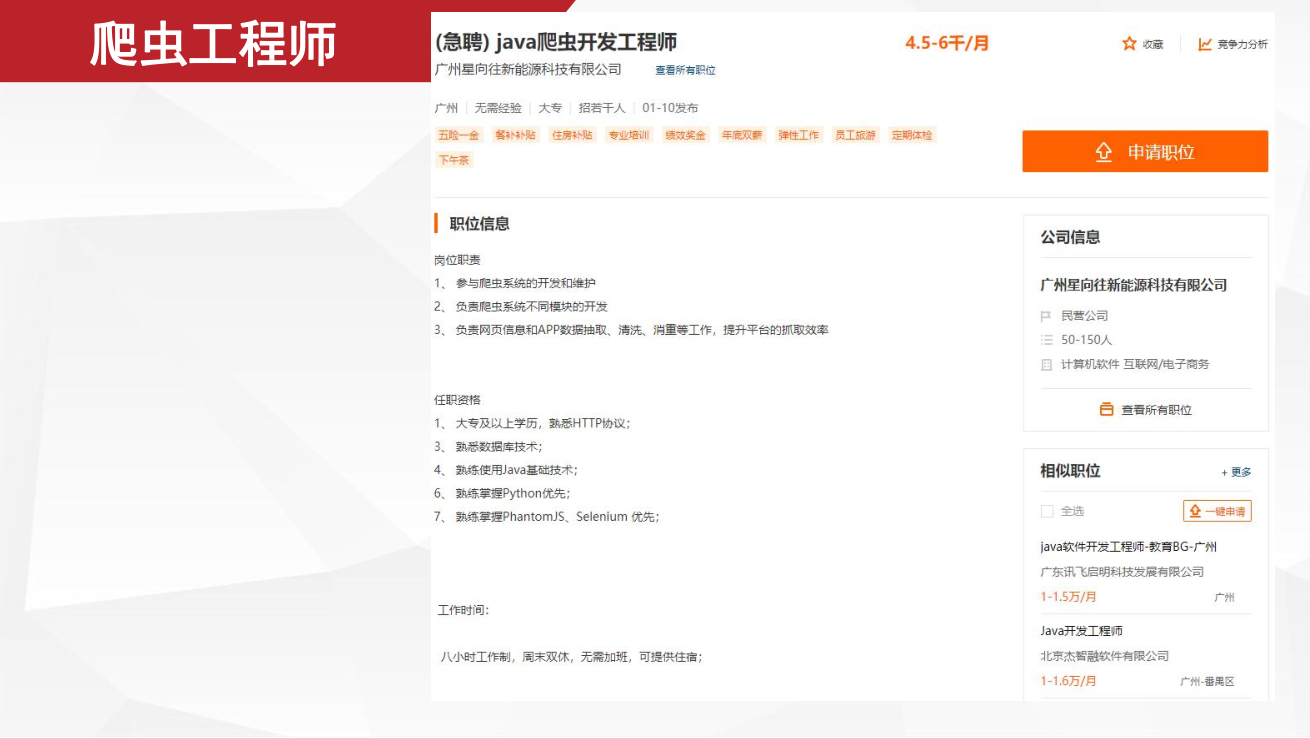Click the 绩效奖金 benefit tag
This screenshot has height=738, width=1310.
(x=686, y=135)
